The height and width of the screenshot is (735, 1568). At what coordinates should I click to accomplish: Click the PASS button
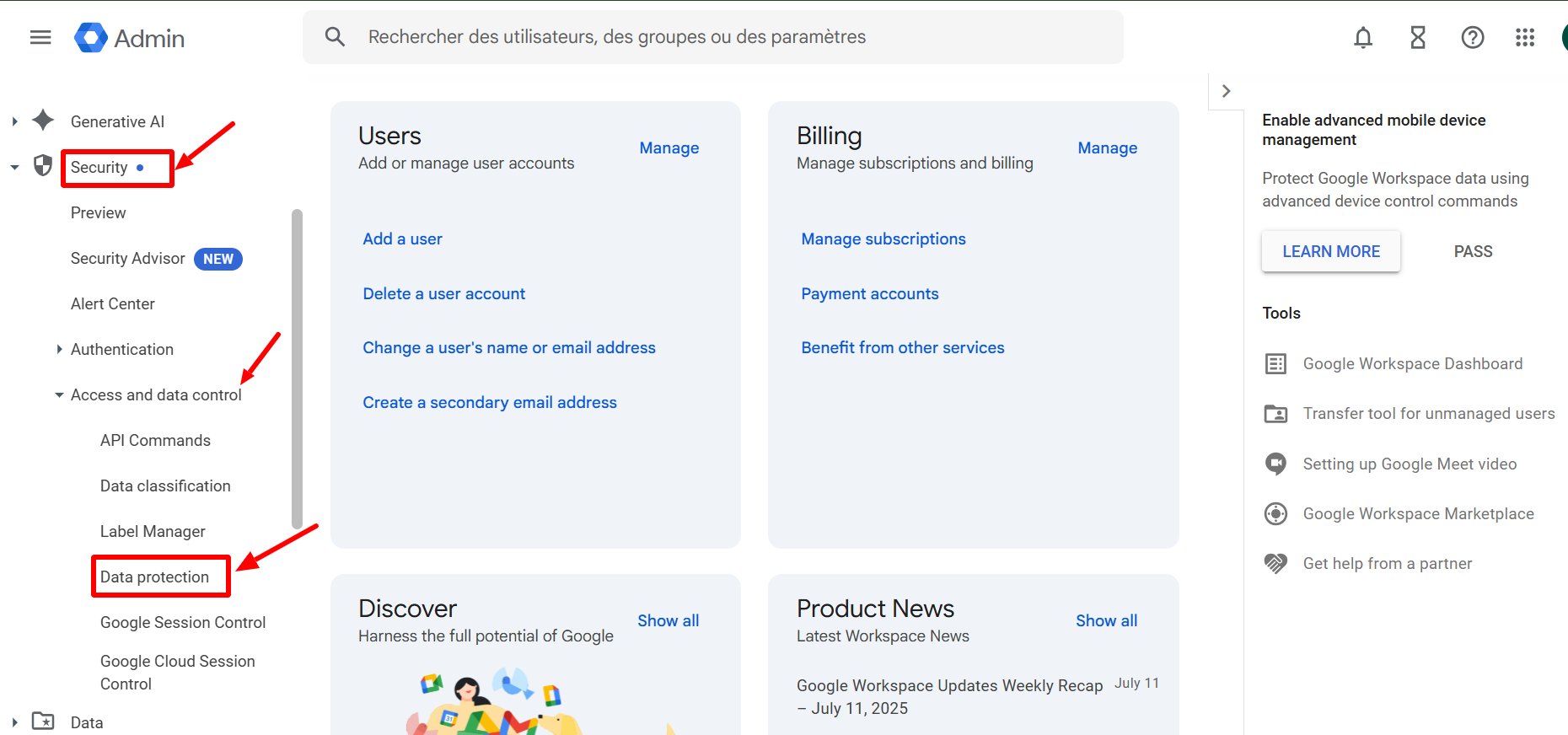coord(1473,251)
